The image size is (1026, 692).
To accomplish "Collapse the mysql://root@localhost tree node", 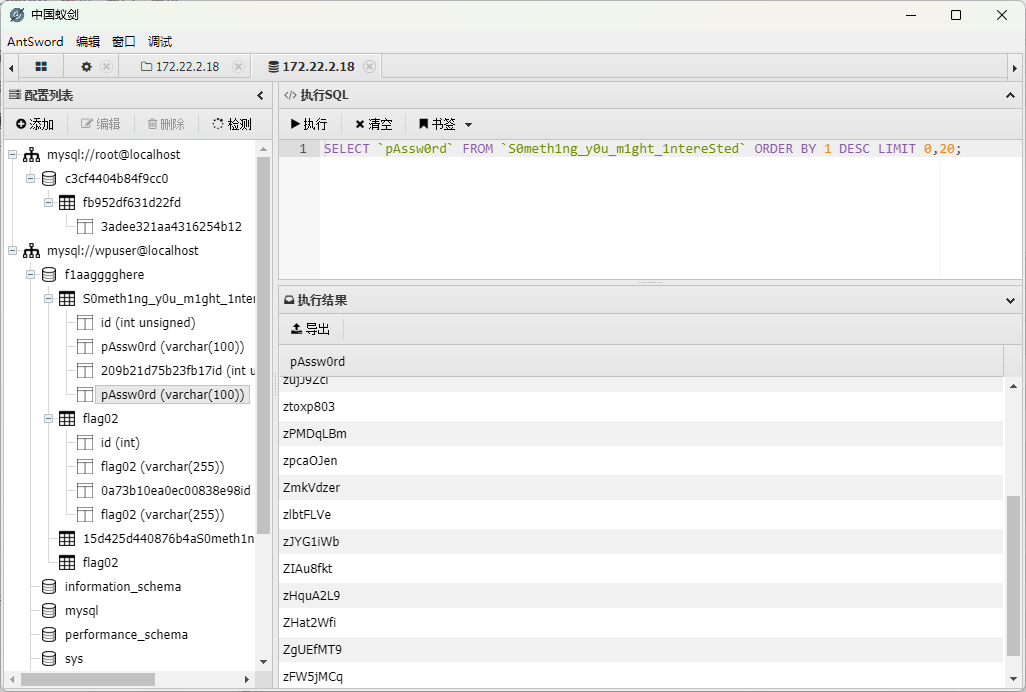I will click(x=12, y=155).
